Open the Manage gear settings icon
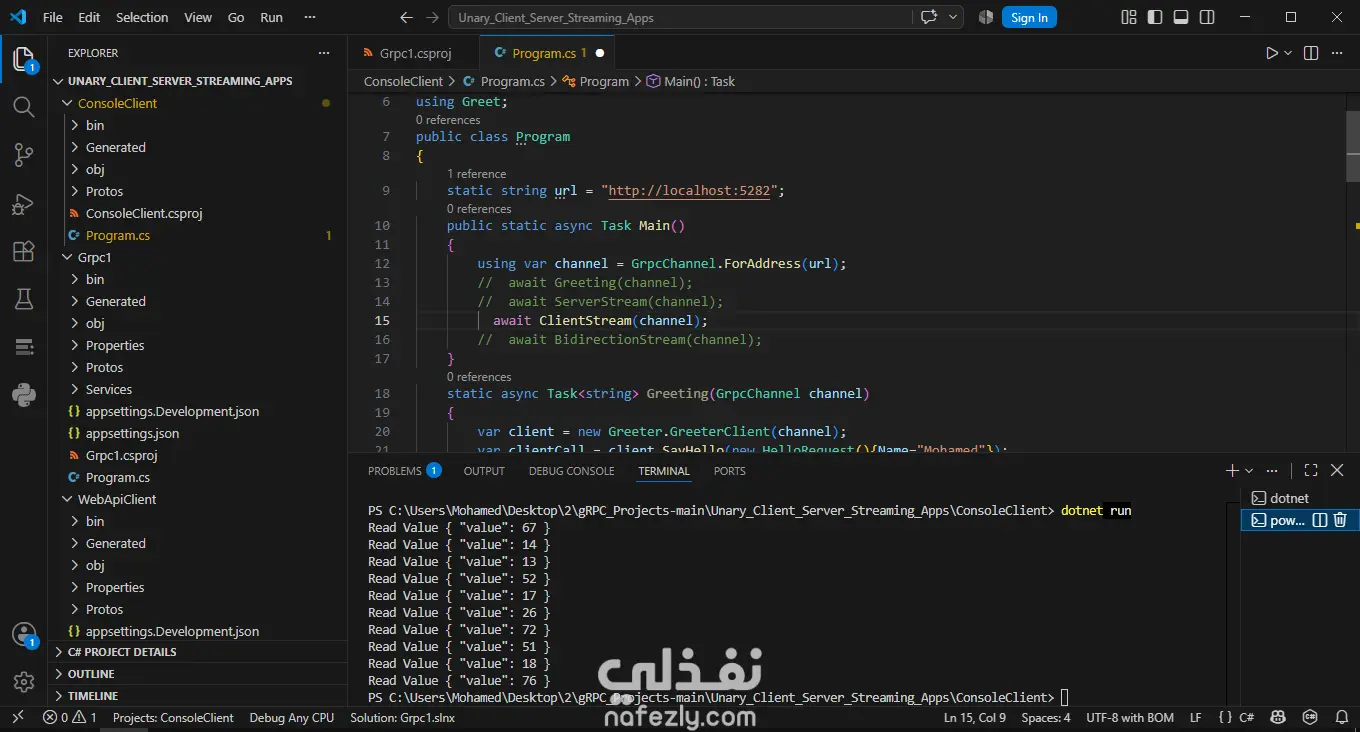This screenshot has height=732, width=1360. pyautogui.click(x=24, y=682)
